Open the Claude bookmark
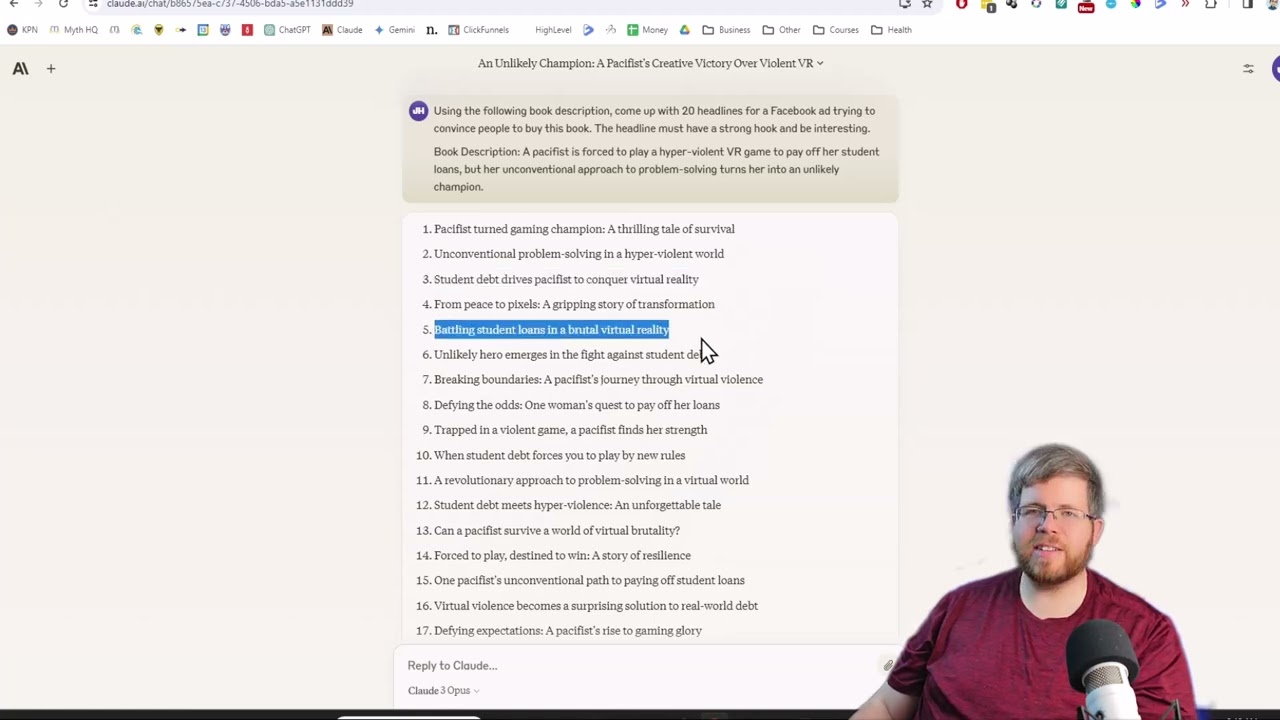The width and height of the screenshot is (1280, 720). 342,30
